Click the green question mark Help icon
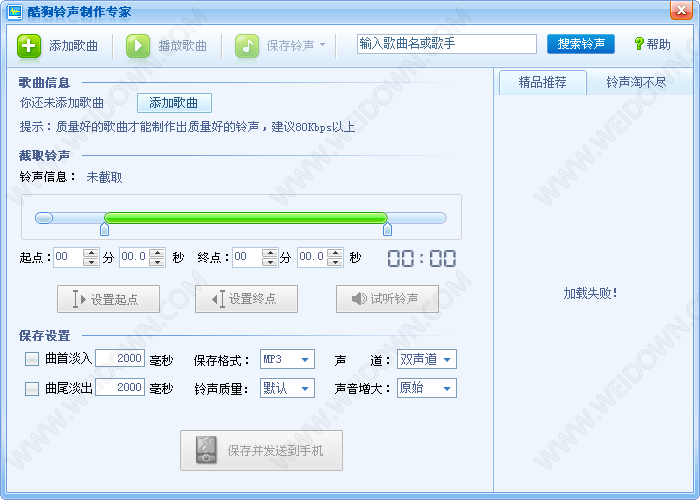This screenshot has height=500, width=700. pos(639,44)
